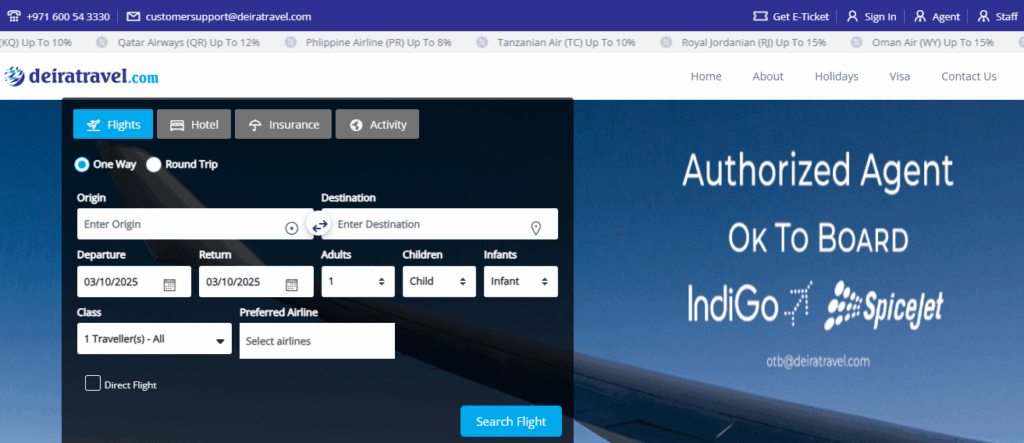Viewport: 1024px width, 443px height.
Task: Open the About menu item
Action: [768, 76]
